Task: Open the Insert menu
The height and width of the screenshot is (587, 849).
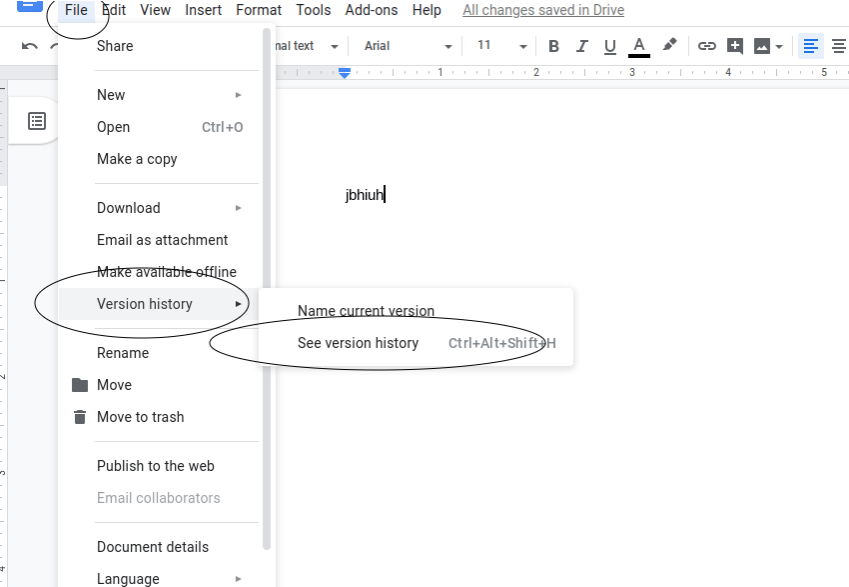Action: coord(204,10)
